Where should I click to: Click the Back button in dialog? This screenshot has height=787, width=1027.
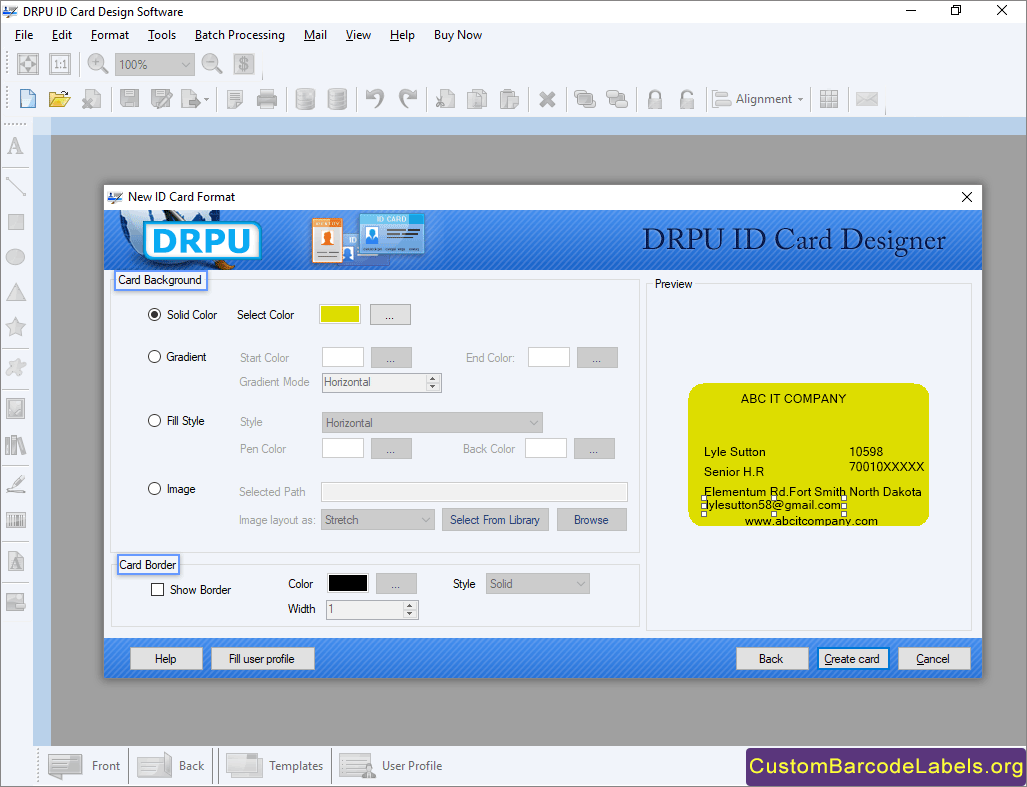771,659
